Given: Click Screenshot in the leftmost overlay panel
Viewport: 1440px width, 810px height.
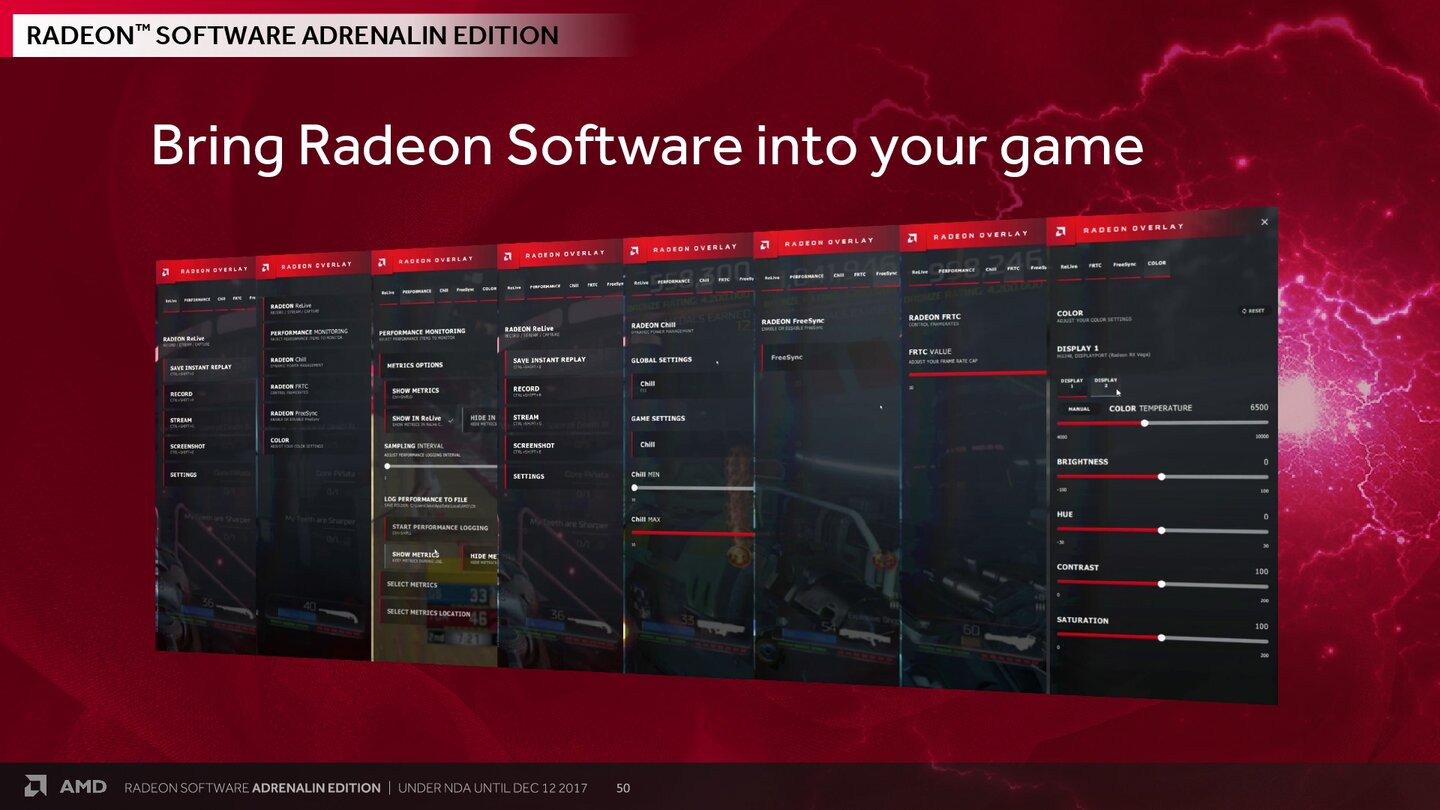Looking at the screenshot, I should 210,448.
